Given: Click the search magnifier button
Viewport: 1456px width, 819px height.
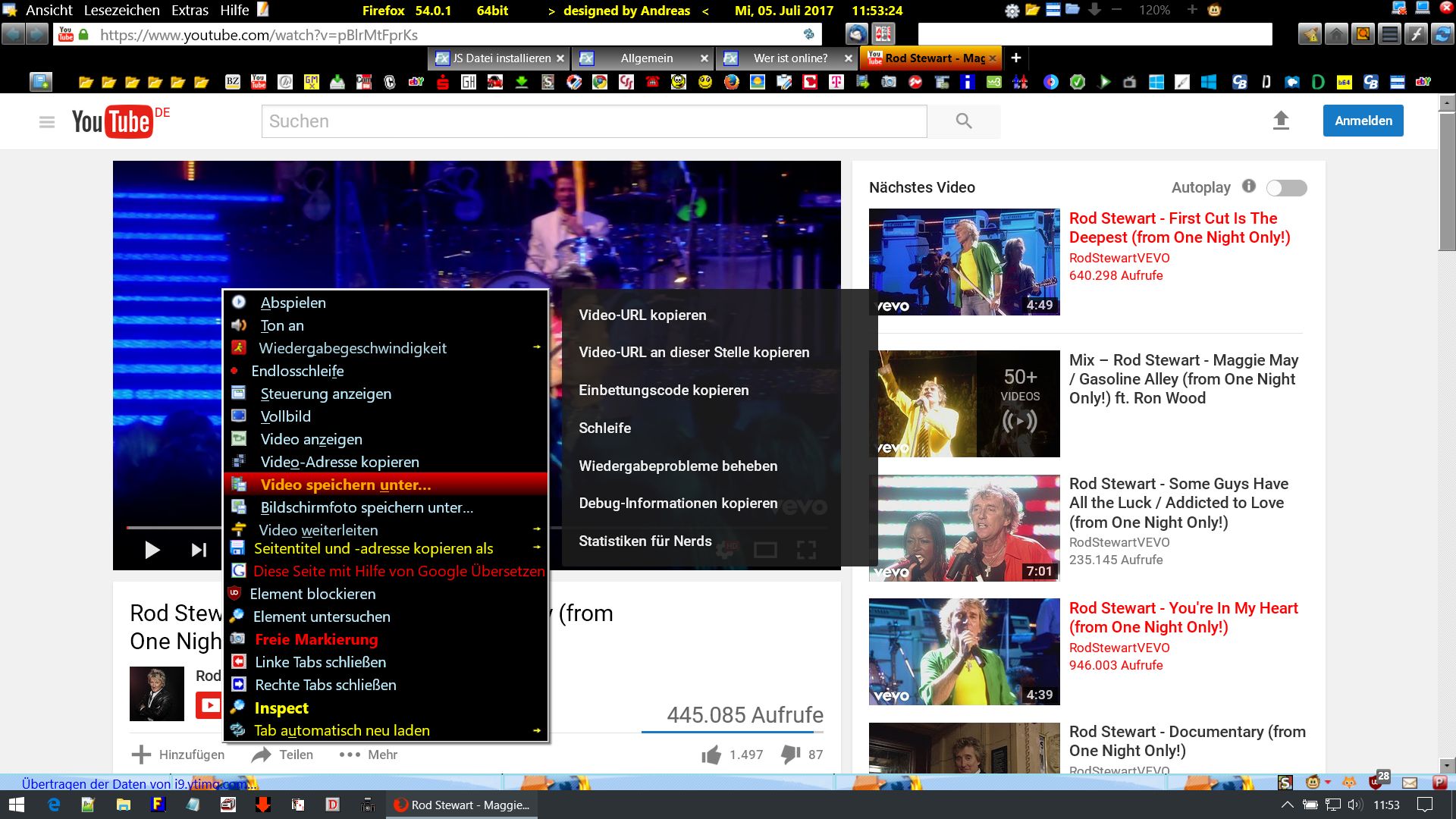Looking at the screenshot, I should (x=963, y=121).
